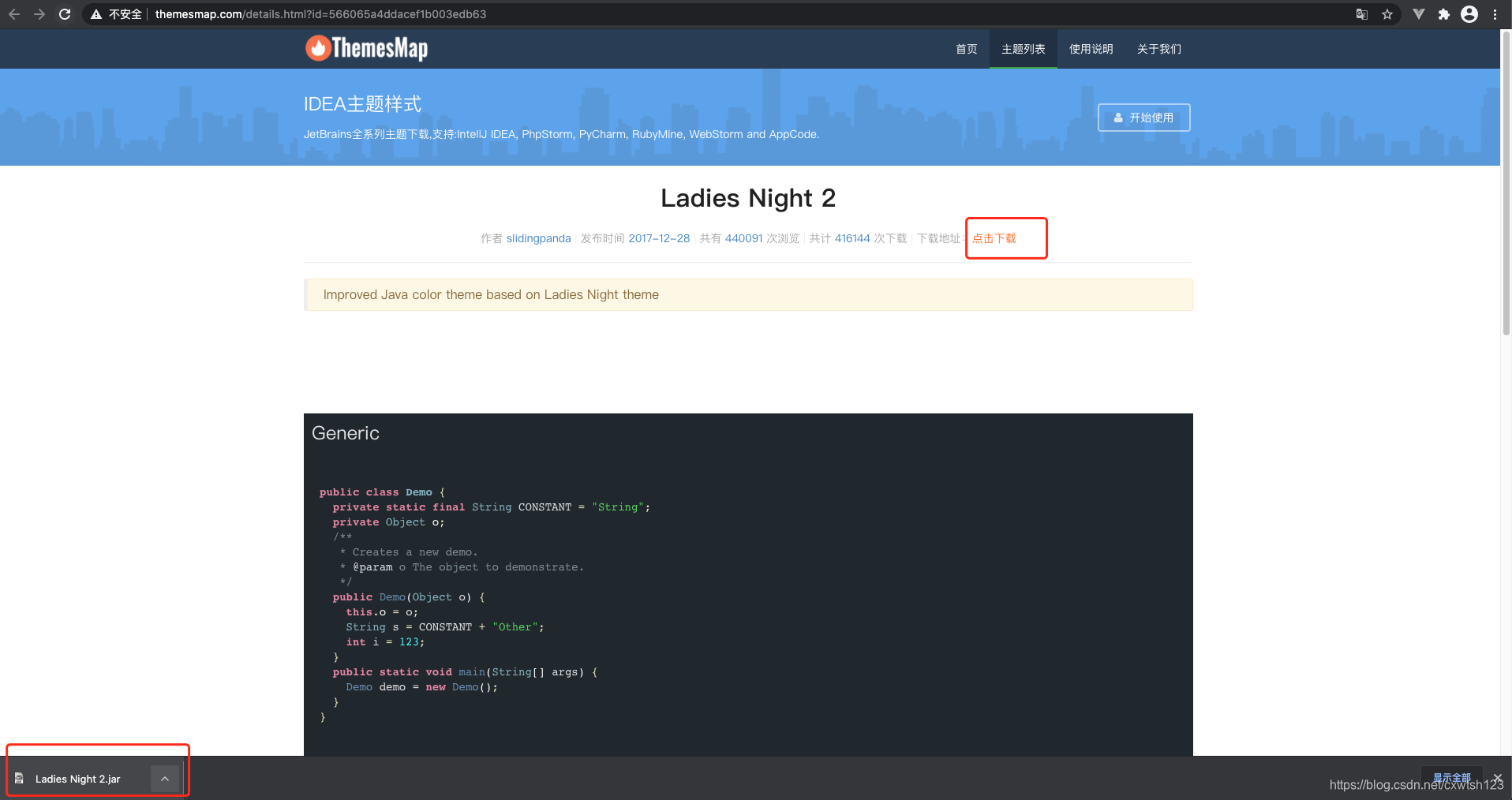1512x800 pixels.
Task: Click 显示全部 in the downloads bar
Action: coord(1452,778)
